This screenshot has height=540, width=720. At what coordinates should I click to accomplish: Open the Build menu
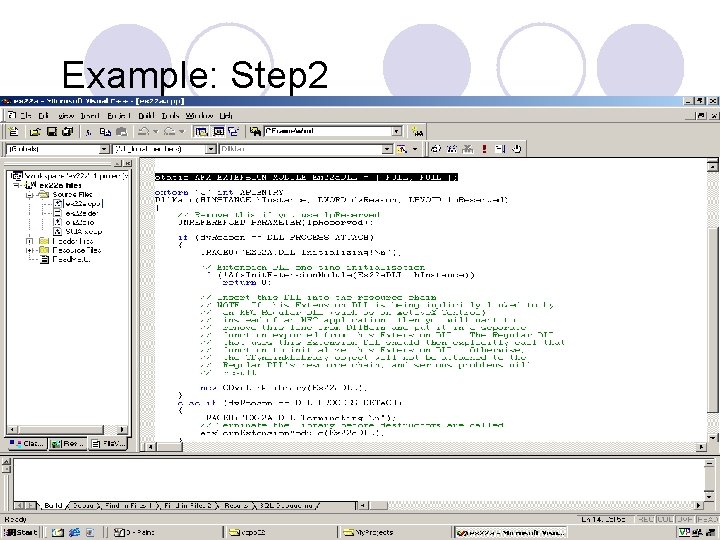tap(146, 116)
